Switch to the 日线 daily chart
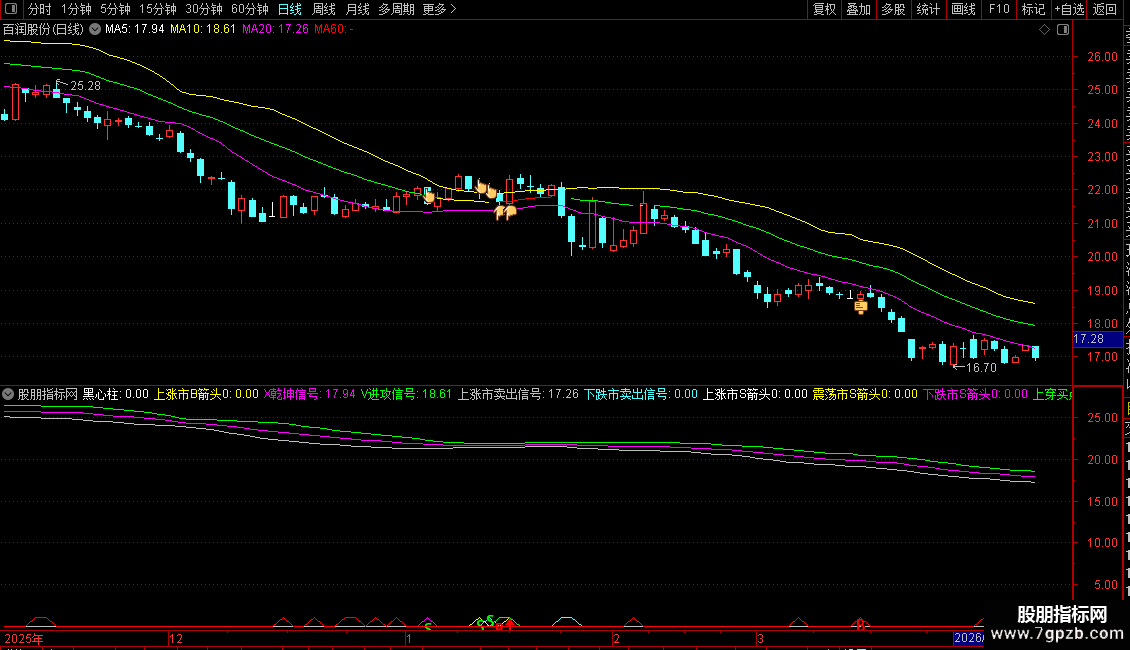 290,9
